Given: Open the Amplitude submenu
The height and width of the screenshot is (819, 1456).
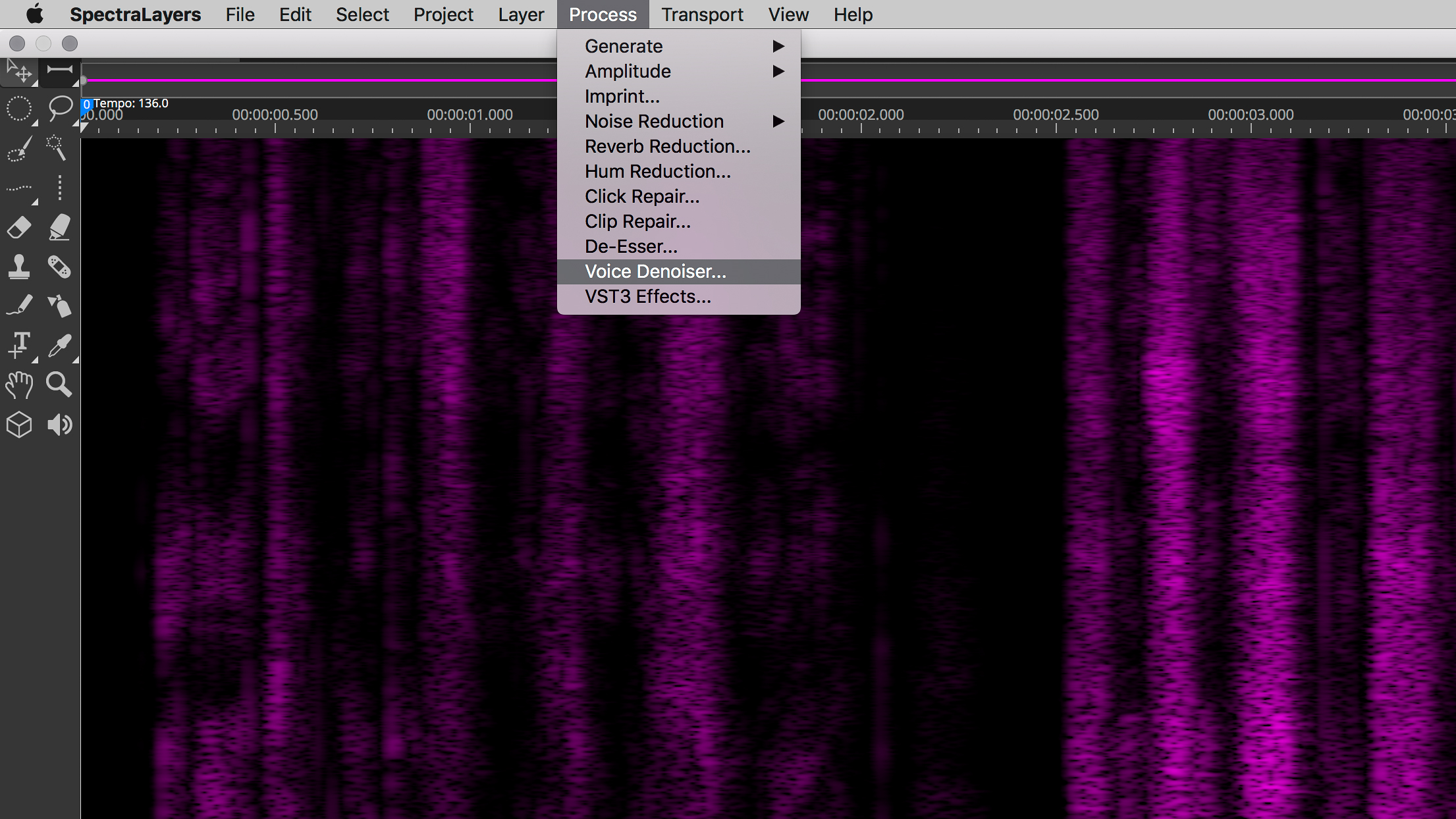Looking at the screenshot, I should point(628,71).
